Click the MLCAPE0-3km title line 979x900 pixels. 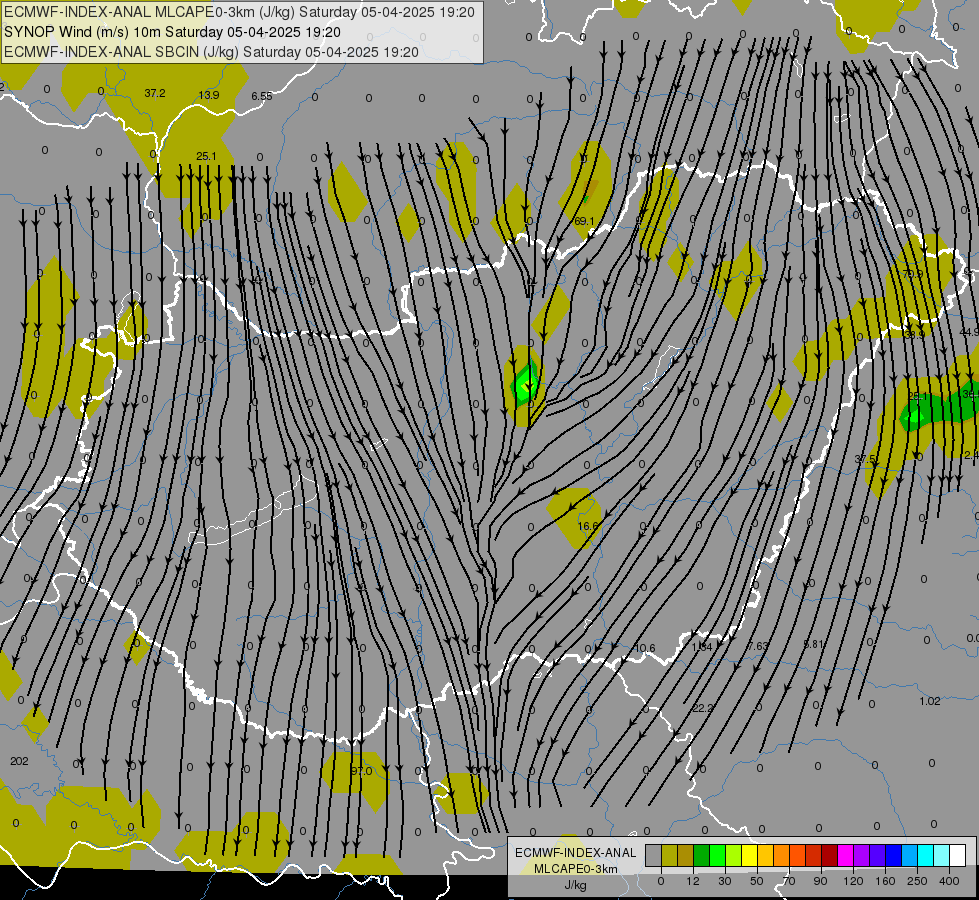[x=239, y=12]
